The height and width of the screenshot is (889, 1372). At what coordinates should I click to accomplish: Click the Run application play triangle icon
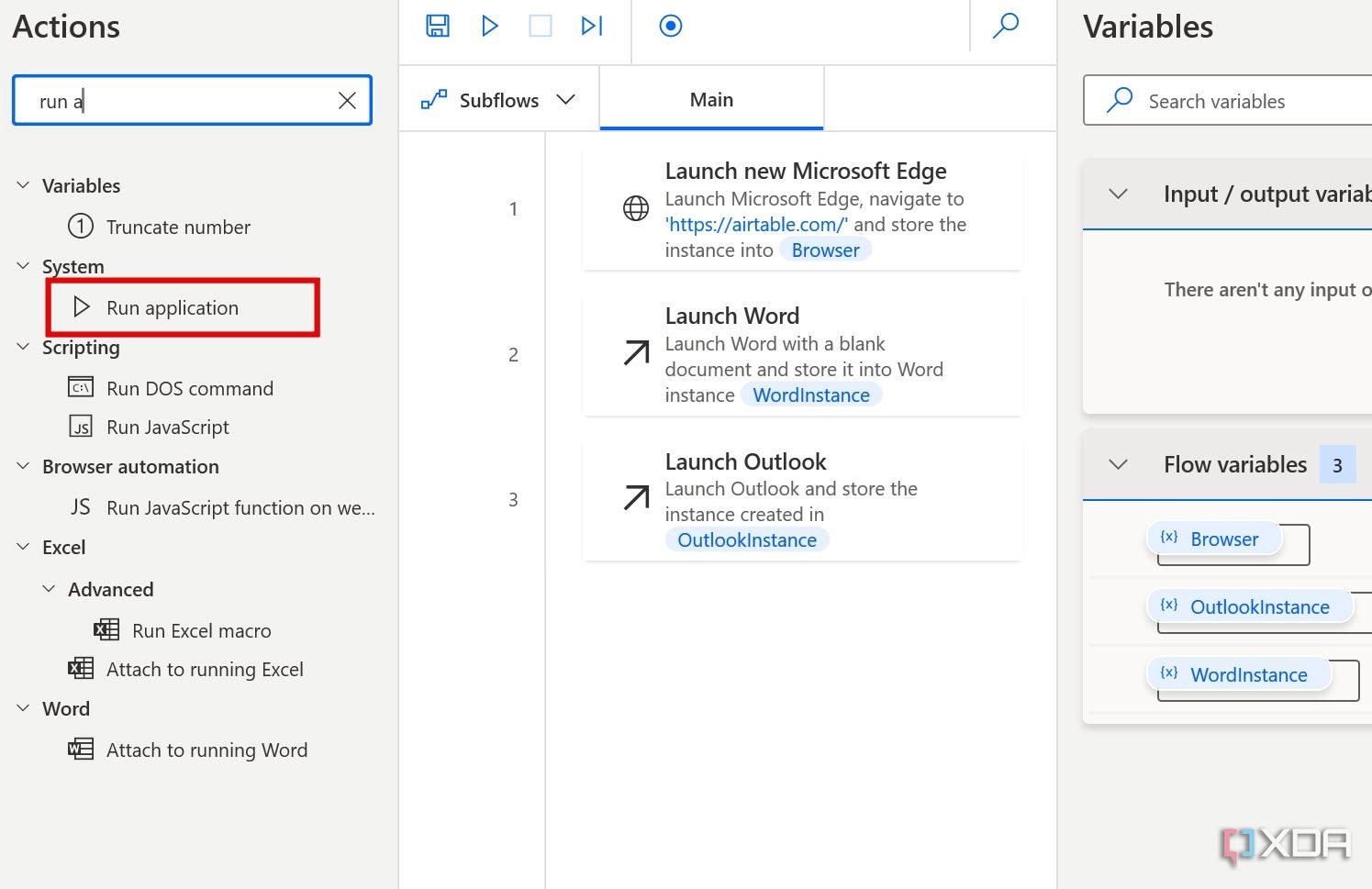[82, 306]
